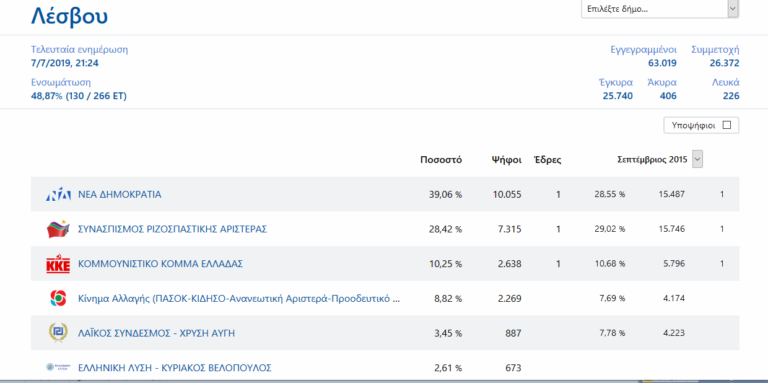Click the 28,42 % percentage cell
The height and width of the screenshot is (383, 768).
tap(445, 229)
